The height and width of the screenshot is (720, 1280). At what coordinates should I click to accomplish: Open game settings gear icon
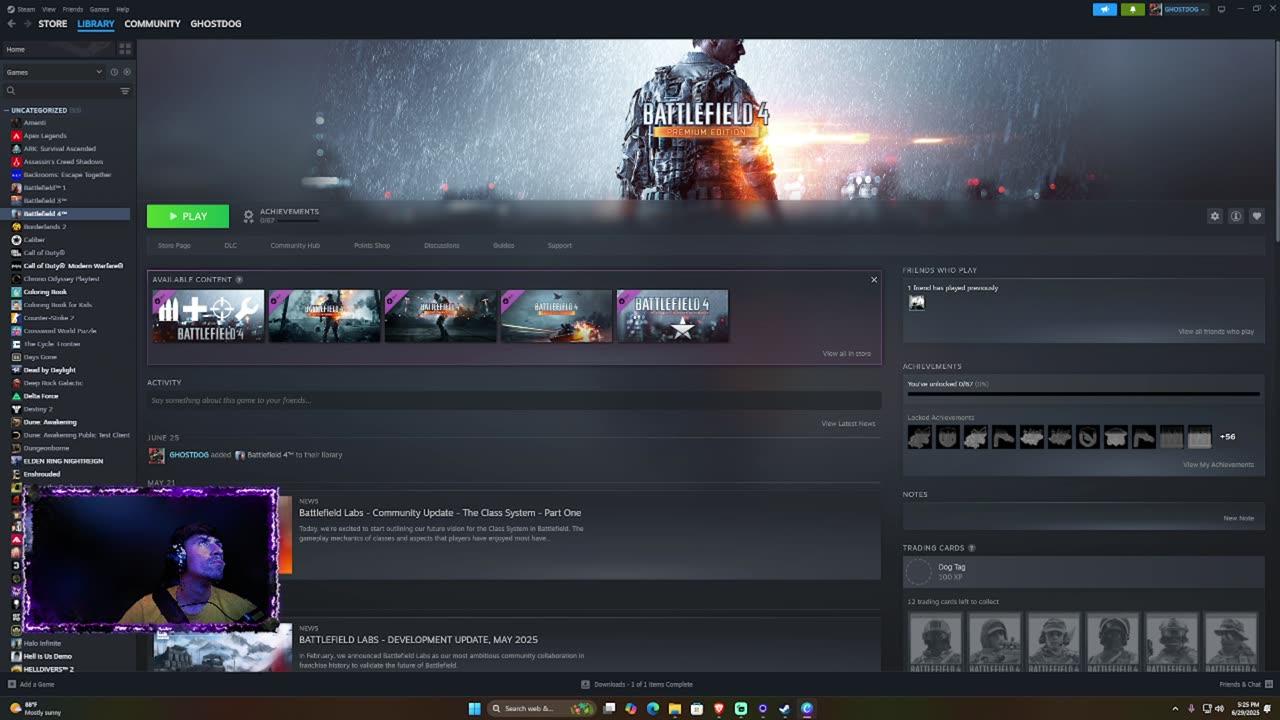click(x=1215, y=216)
